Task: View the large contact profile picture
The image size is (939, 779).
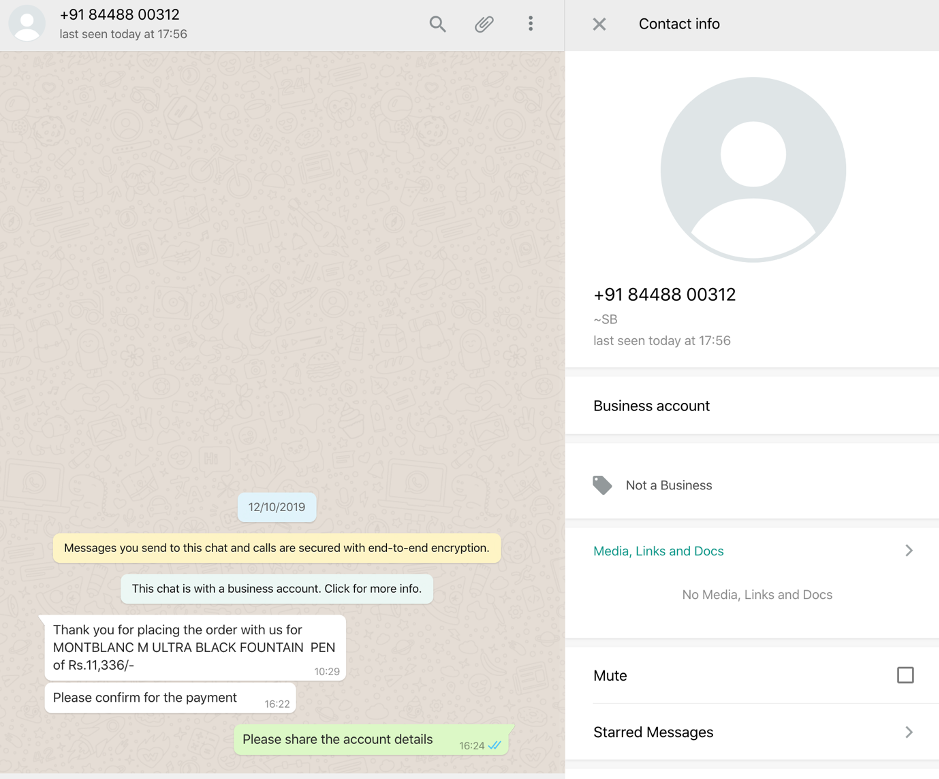Action: coord(753,169)
